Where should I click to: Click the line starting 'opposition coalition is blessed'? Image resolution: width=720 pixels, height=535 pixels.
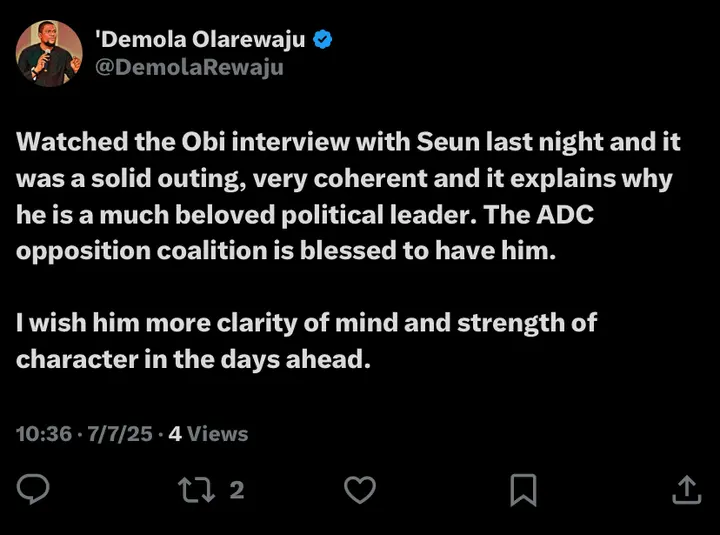click(x=284, y=251)
